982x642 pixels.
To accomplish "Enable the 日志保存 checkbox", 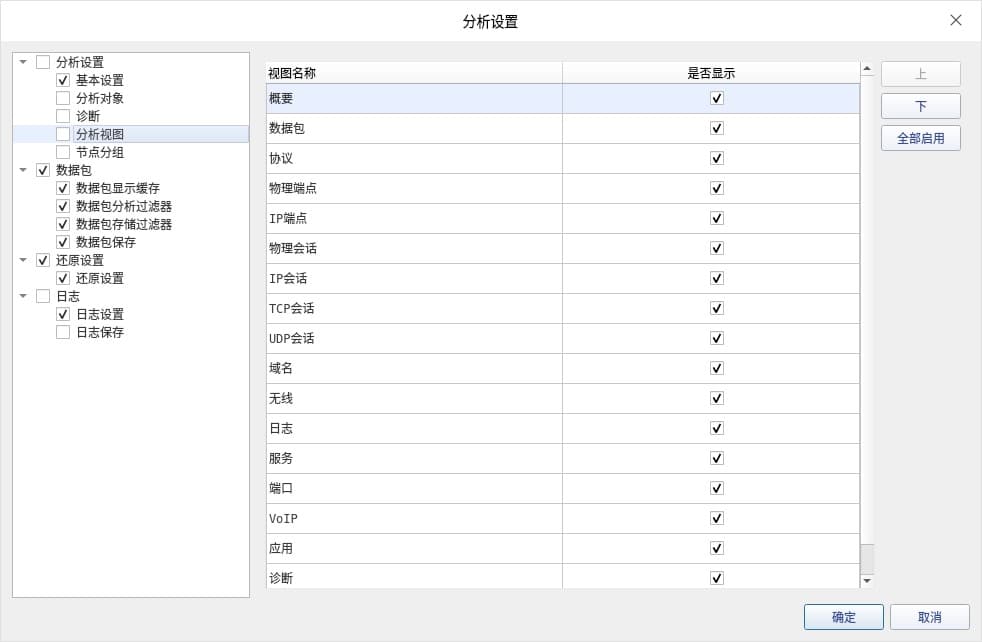I will [63, 332].
